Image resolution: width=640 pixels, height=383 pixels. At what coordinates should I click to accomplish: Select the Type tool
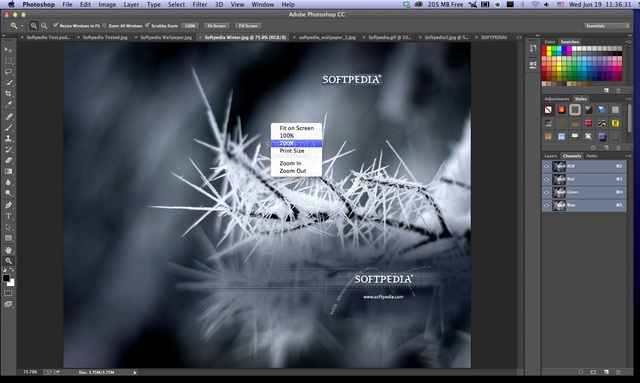coord(8,216)
